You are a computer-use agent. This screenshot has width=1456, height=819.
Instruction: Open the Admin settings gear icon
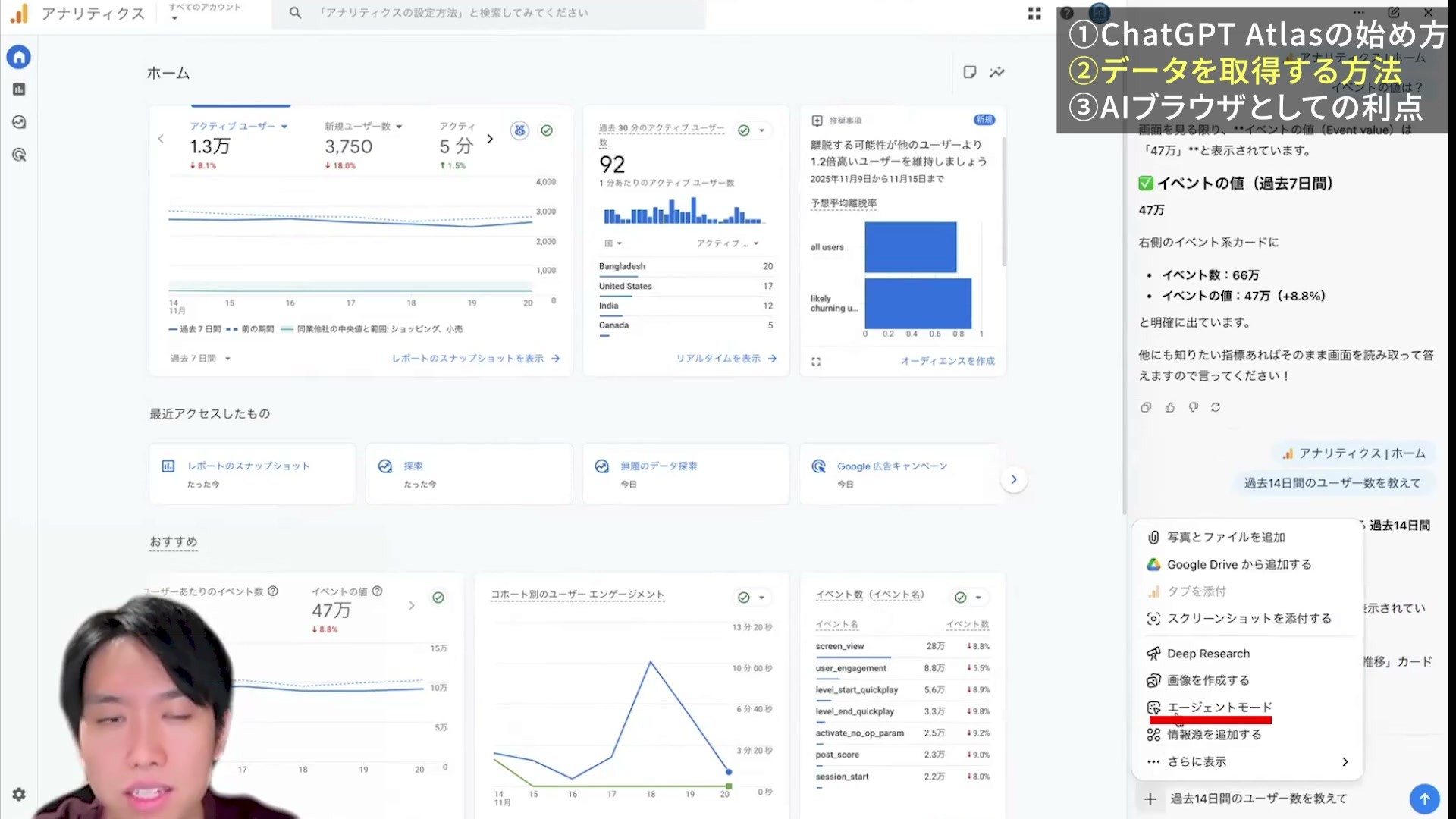click(x=19, y=794)
